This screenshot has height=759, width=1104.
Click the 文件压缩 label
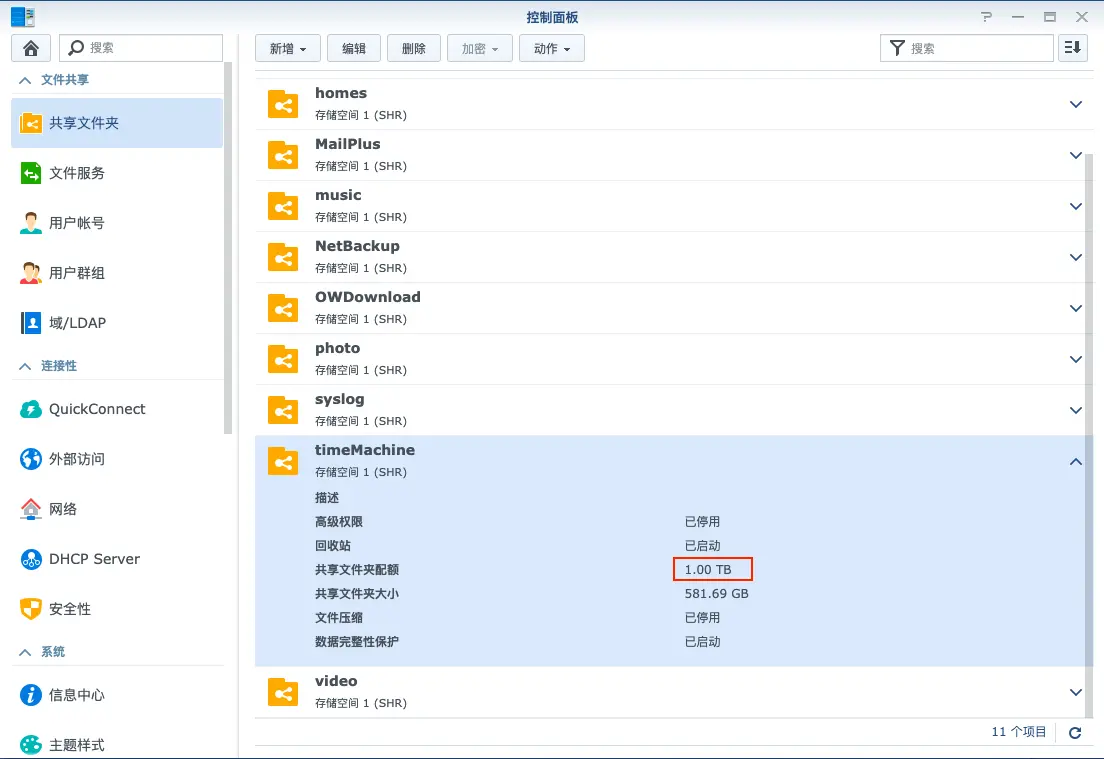point(339,617)
